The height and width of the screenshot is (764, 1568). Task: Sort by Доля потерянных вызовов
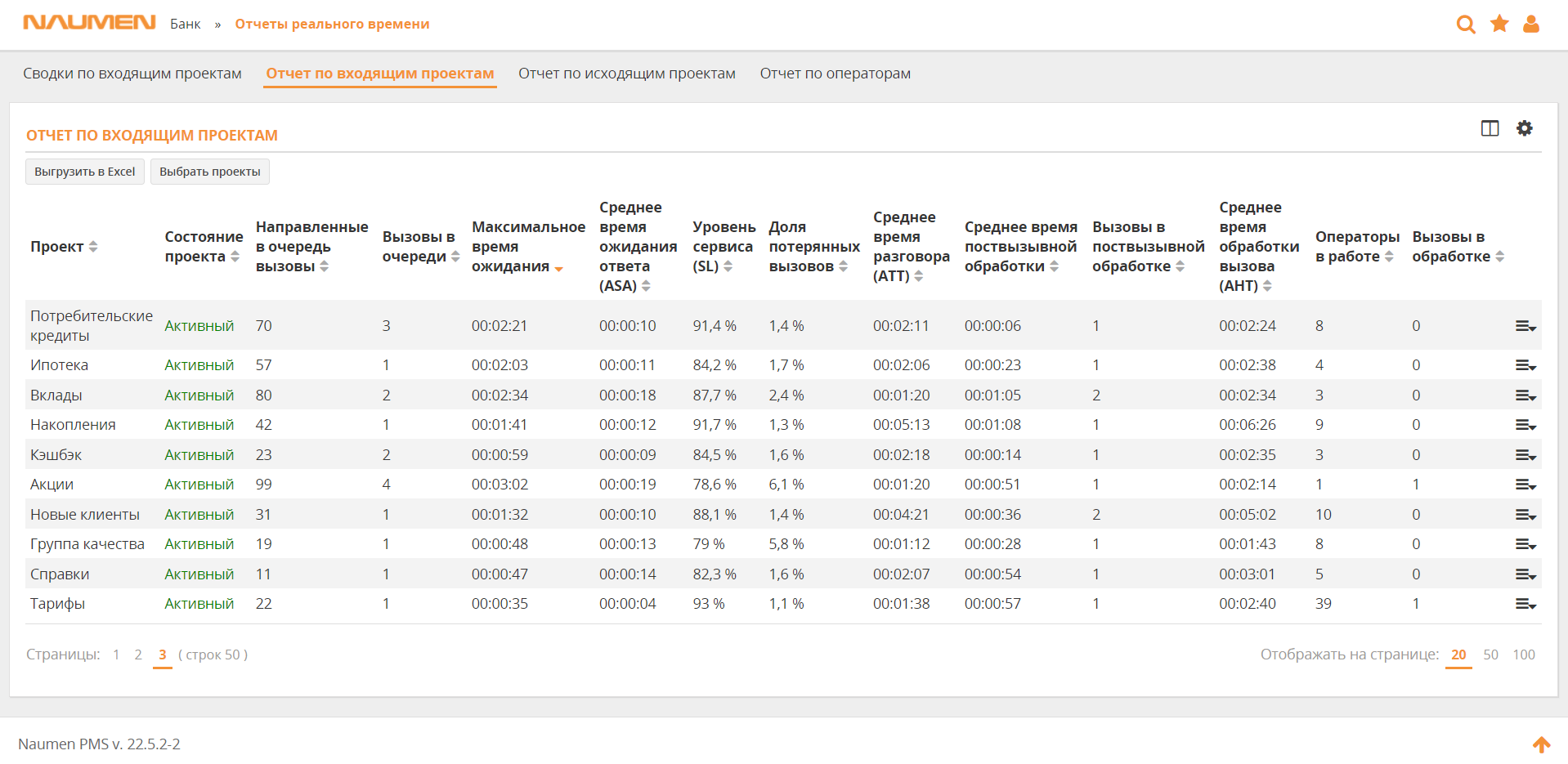pyautogui.click(x=814, y=247)
